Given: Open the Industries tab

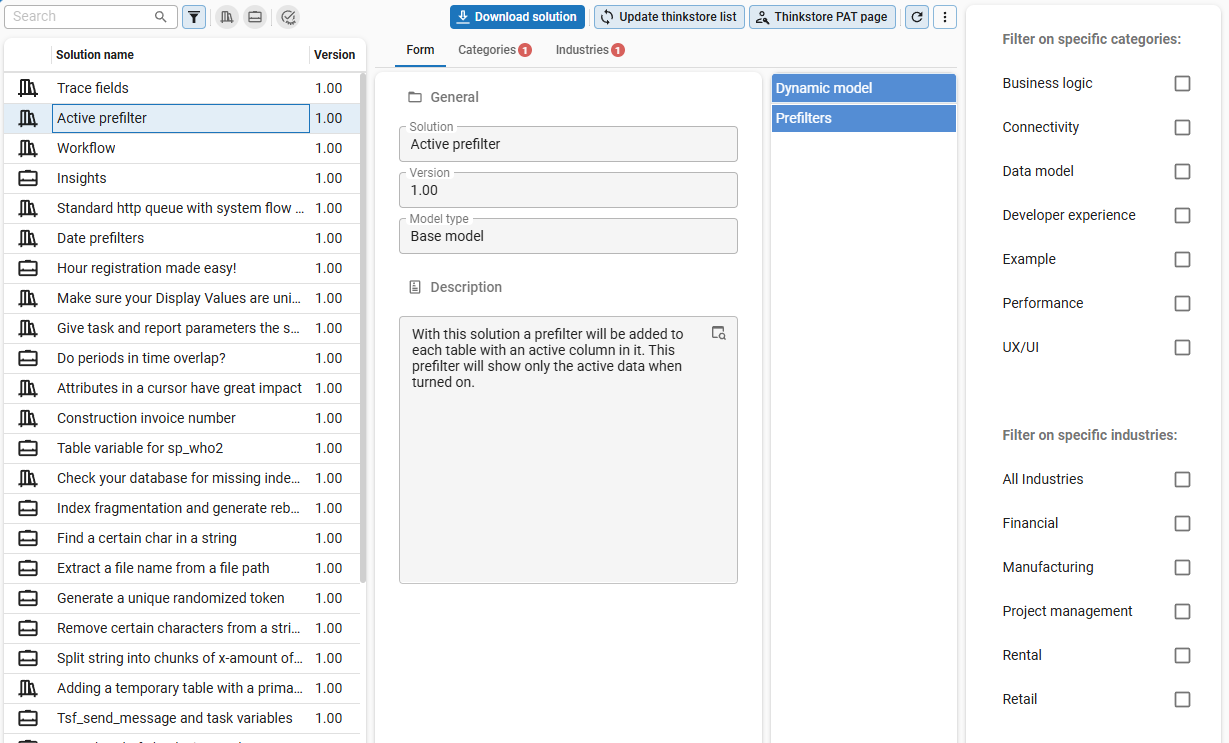Looking at the screenshot, I should [589, 50].
